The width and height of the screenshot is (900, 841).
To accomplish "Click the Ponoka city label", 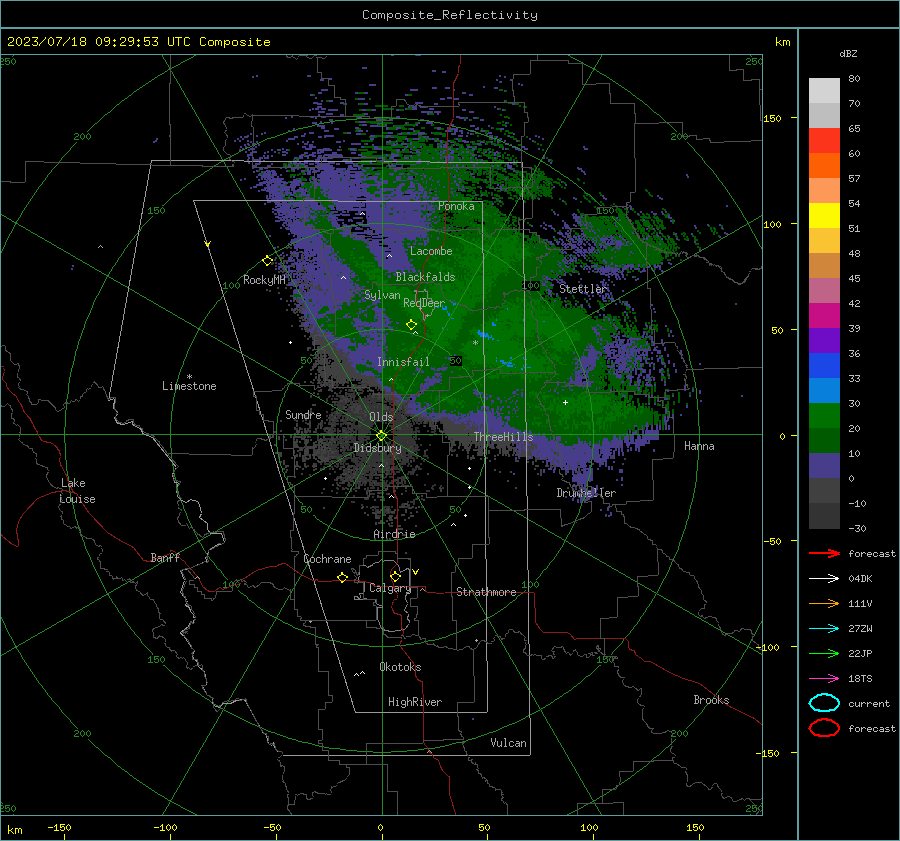I will [456, 206].
